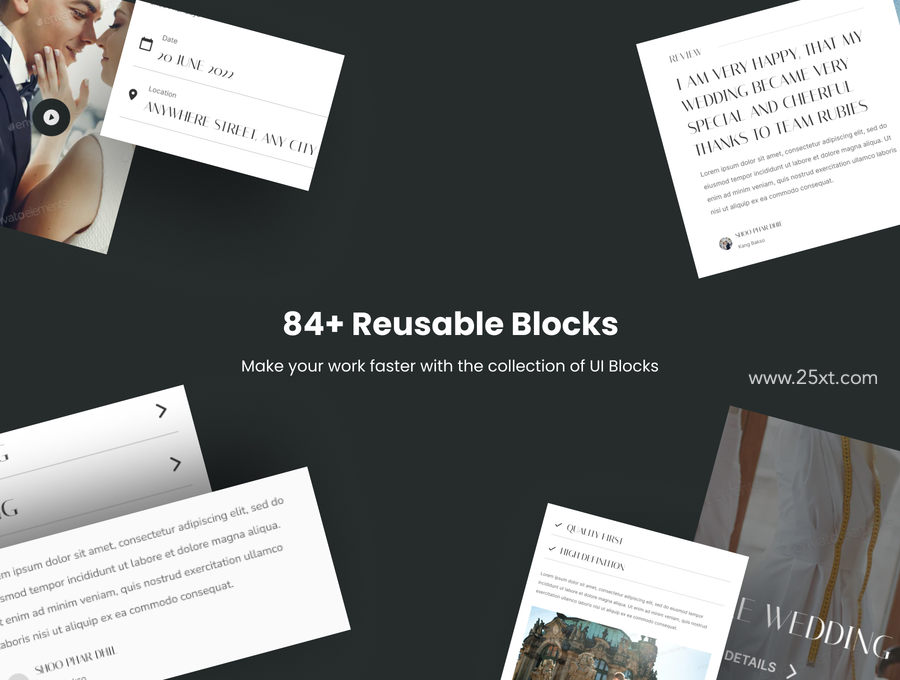Click the "QUALITY FIRST" list item text
The width and height of the screenshot is (900, 680).
595,534
